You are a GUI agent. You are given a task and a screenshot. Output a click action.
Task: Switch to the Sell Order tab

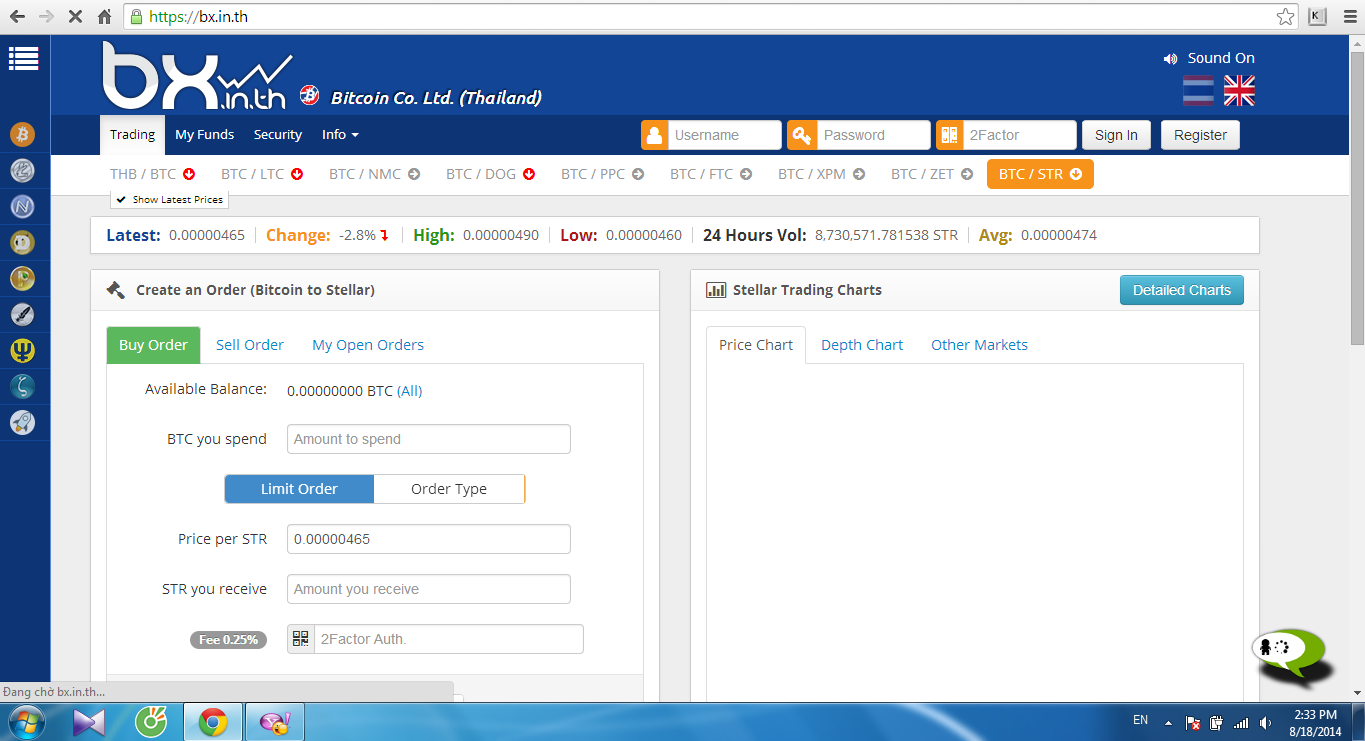(250, 345)
